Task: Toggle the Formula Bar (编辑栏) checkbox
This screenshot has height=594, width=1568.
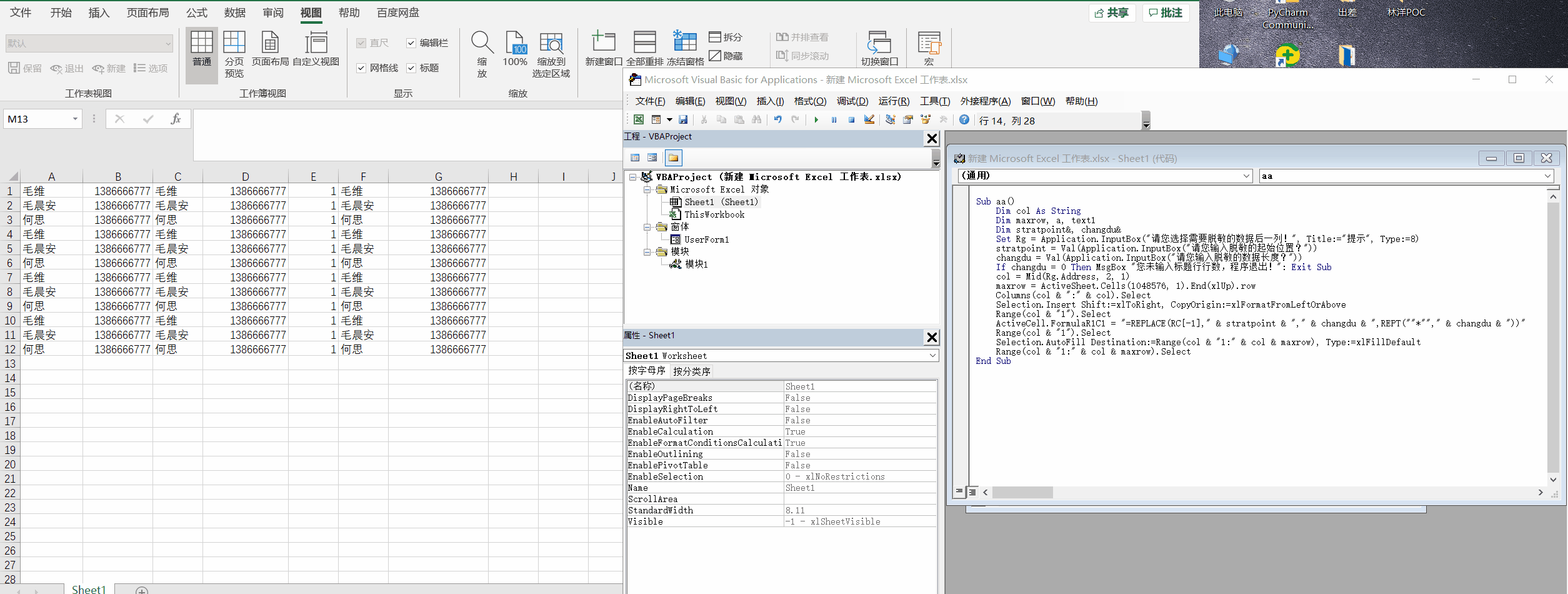Action: [411, 43]
